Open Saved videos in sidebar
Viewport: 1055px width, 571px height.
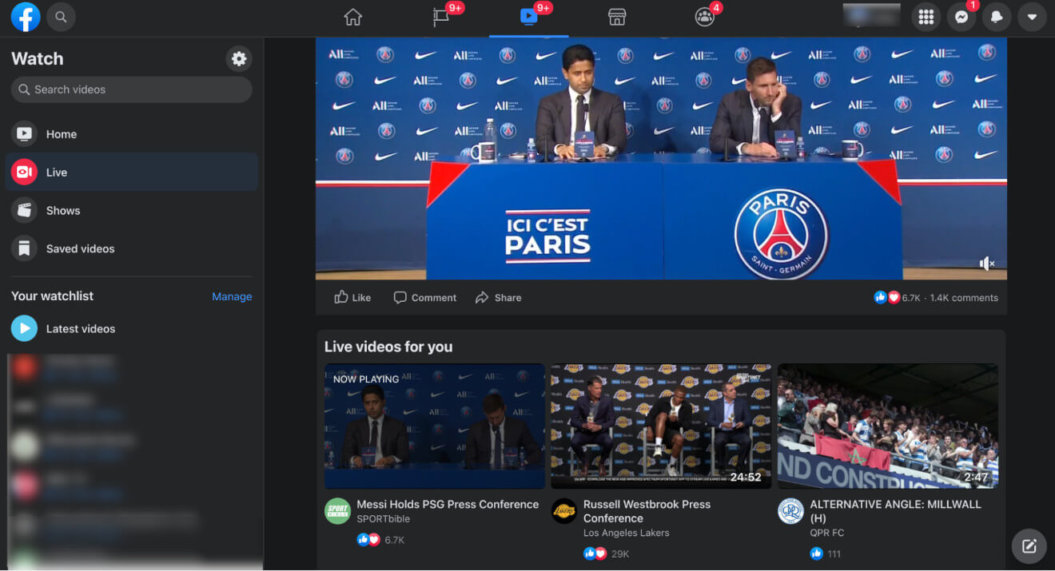pos(131,249)
